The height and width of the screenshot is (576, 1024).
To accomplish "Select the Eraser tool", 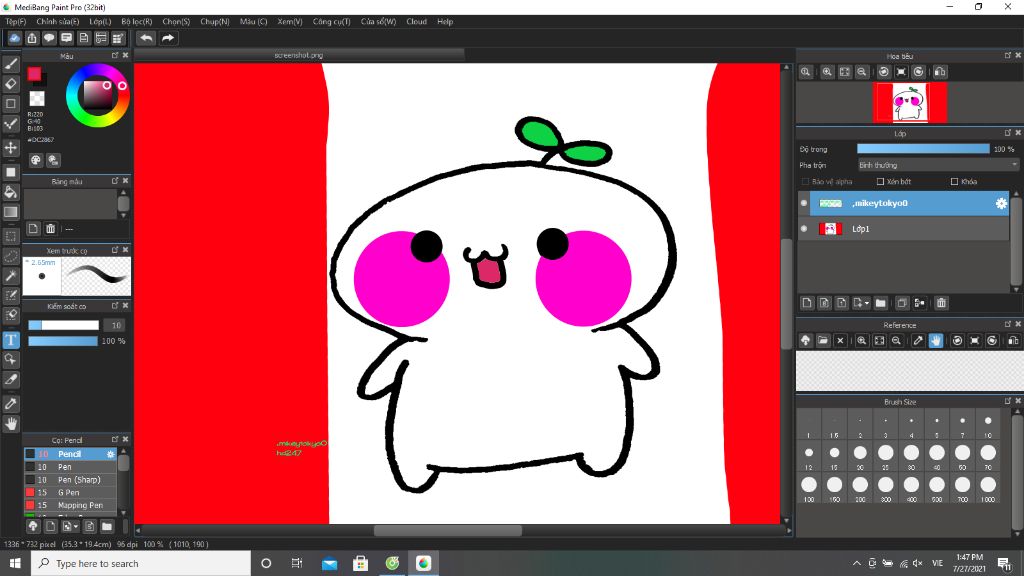I will (x=11, y=84).
